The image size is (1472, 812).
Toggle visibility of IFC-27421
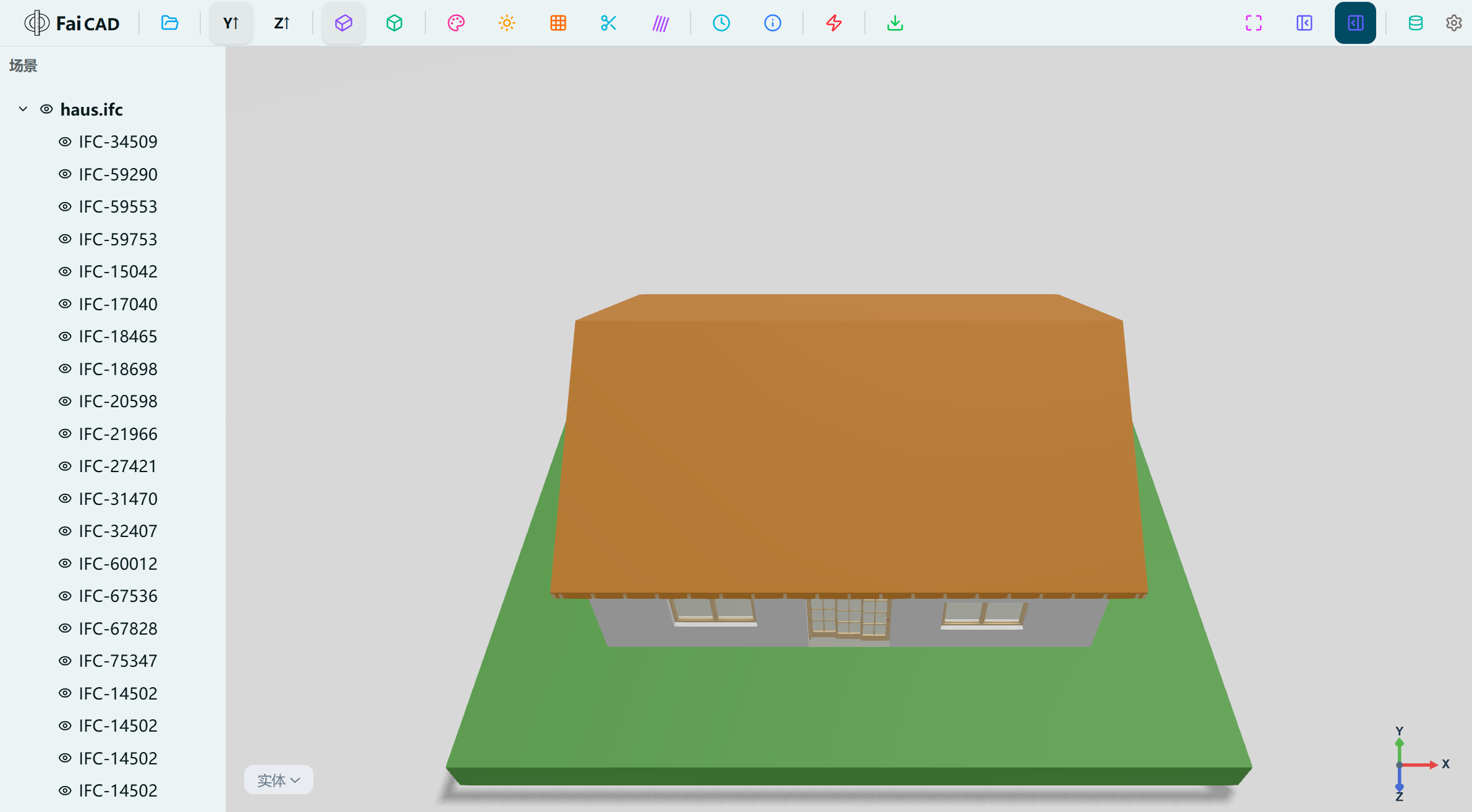click(65, 466)
